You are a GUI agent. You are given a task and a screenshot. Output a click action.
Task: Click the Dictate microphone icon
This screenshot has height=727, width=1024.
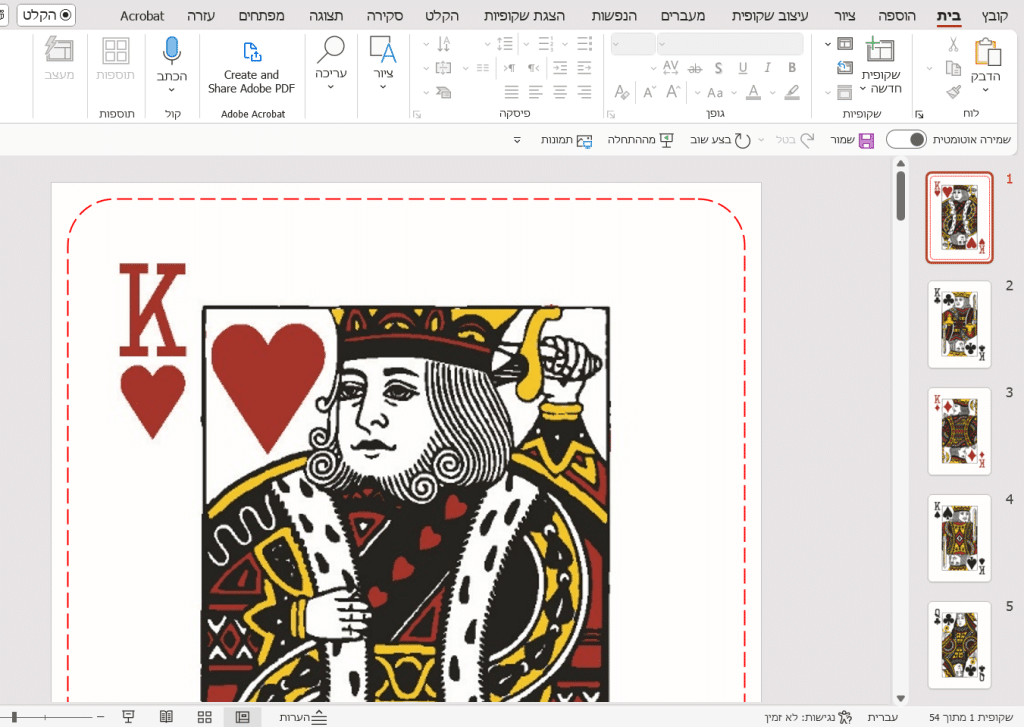(171, 51)
